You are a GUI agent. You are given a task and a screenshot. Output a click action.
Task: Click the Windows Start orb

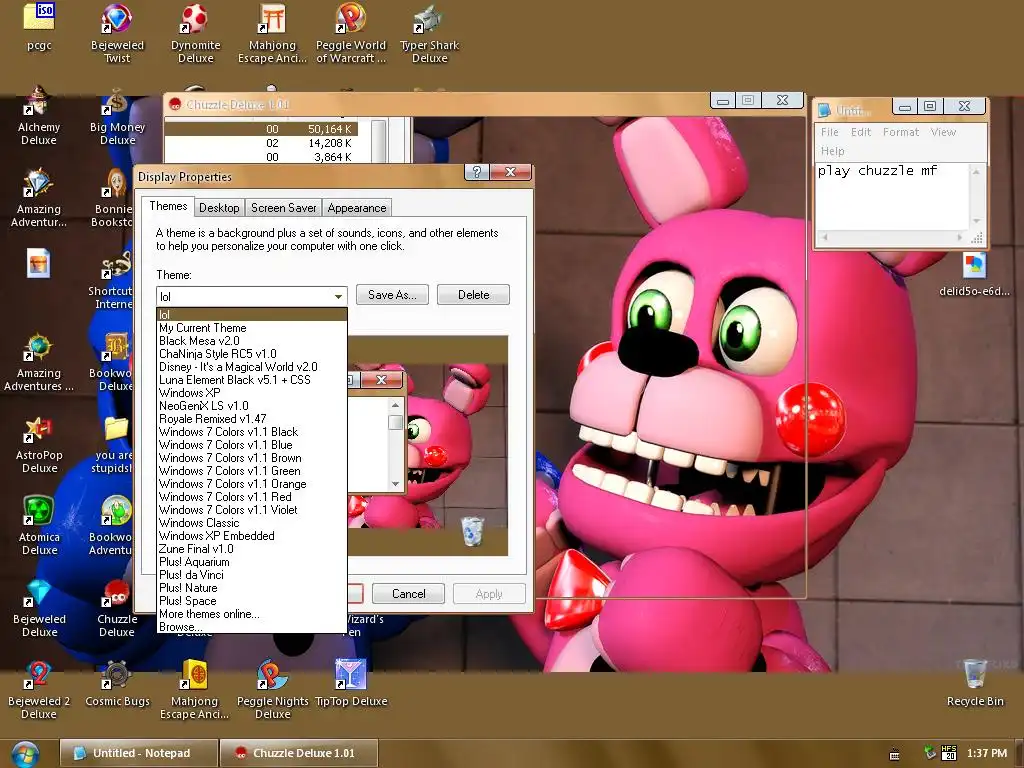[25, 754]
